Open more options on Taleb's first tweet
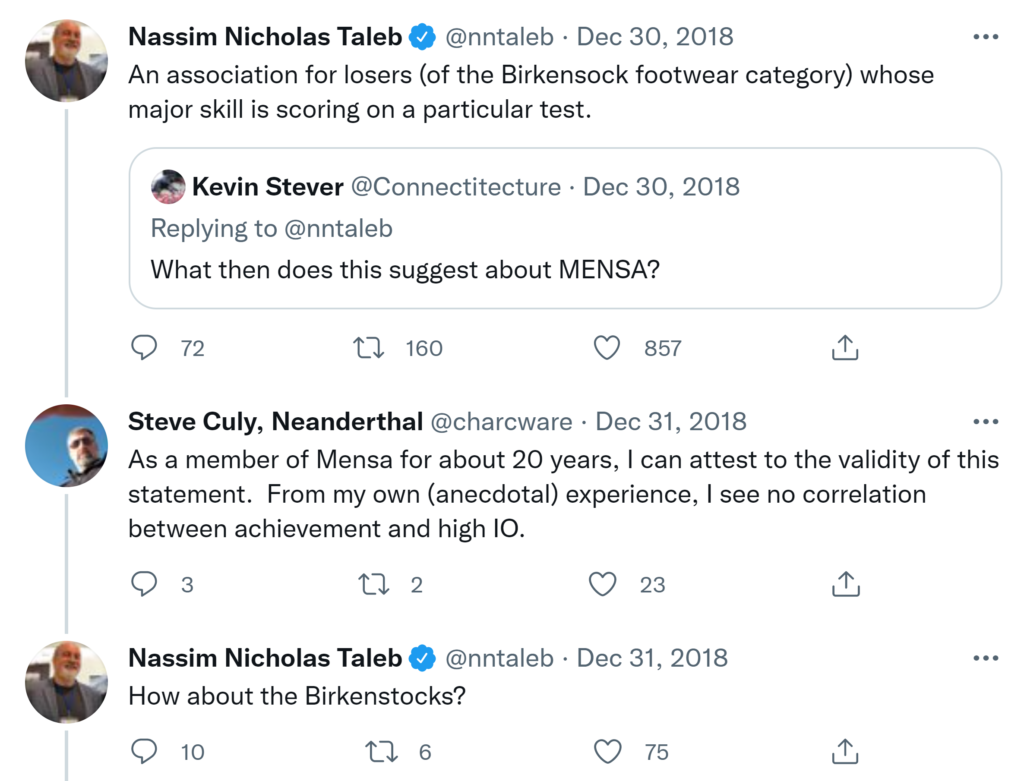The width and height of the screenshot is (1024, 781). click(x=985, y=37)
